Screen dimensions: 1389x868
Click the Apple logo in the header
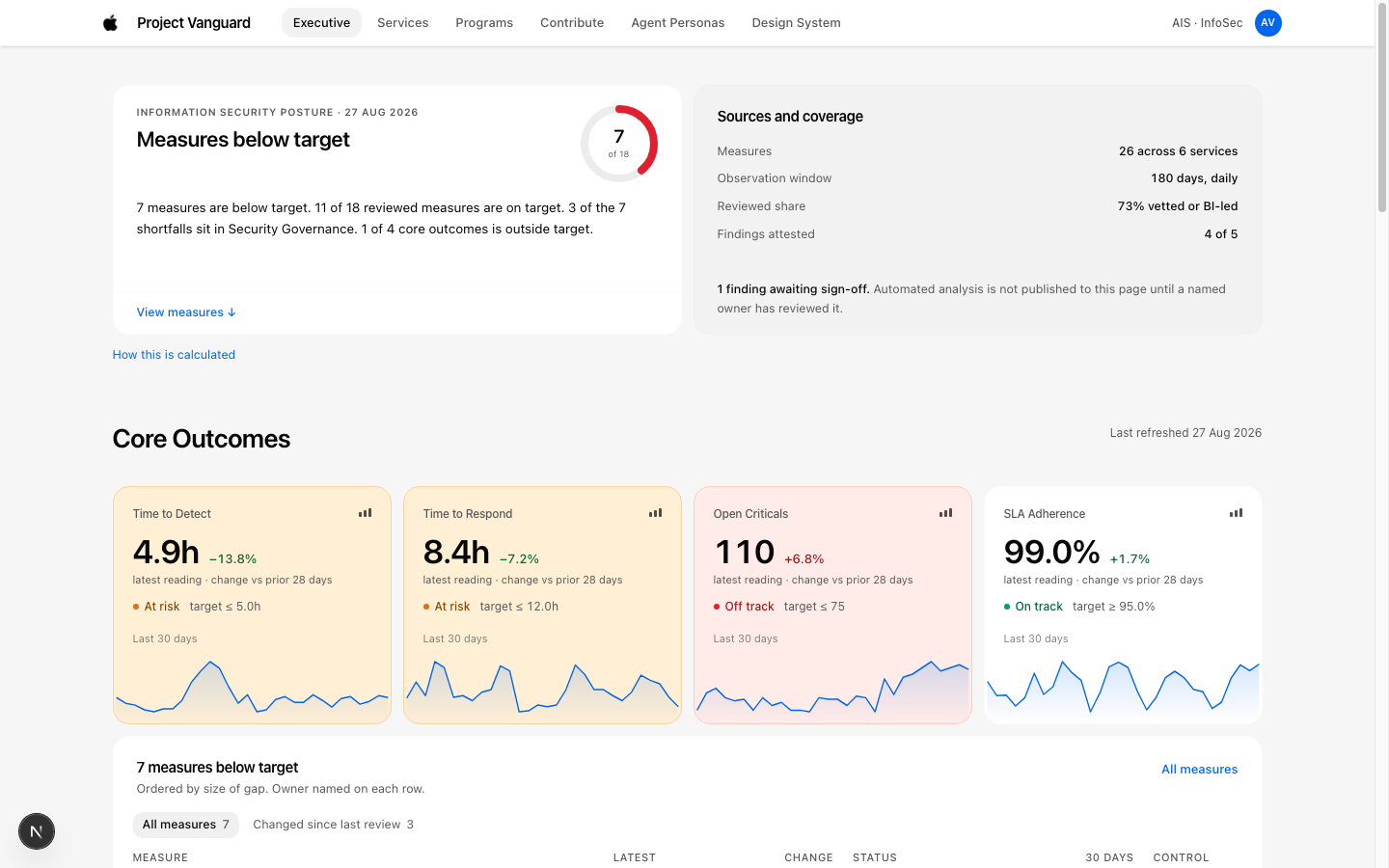(x=110, y=22)
